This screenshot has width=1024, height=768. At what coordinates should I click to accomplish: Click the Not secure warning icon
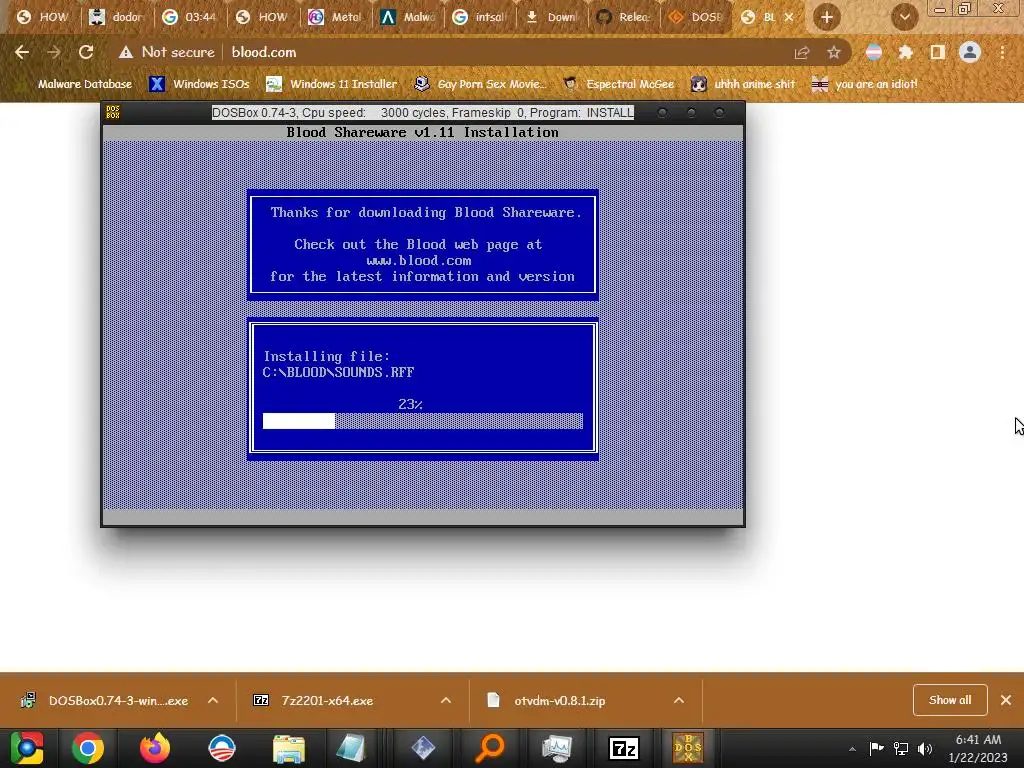[125, 52]
